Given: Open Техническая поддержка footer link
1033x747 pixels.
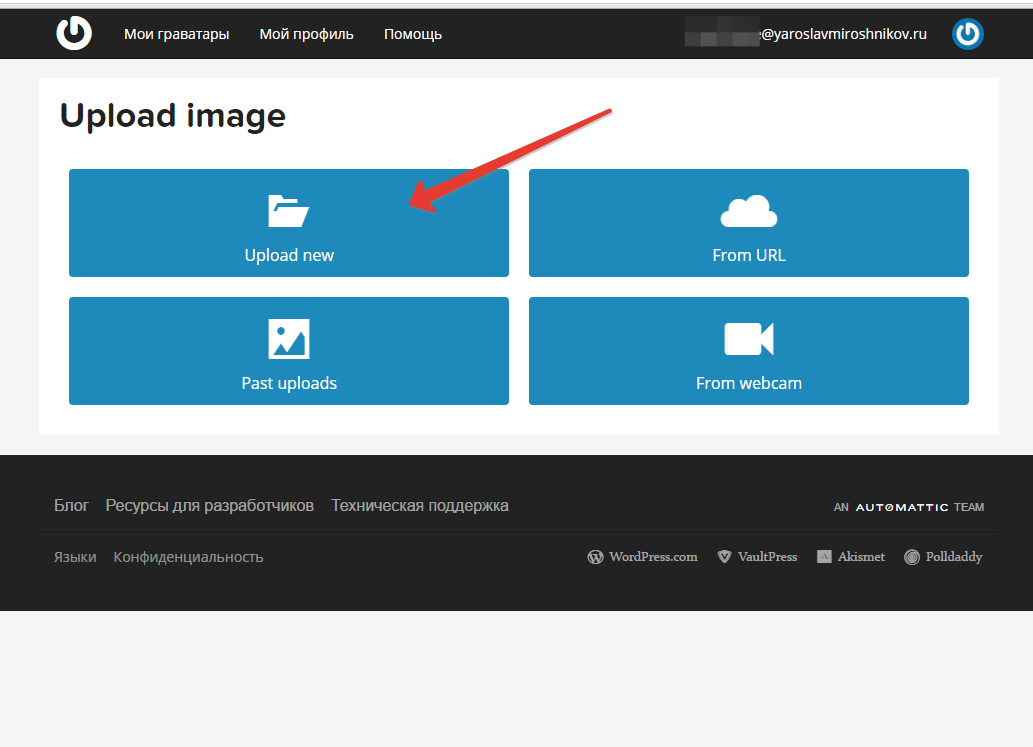Looking at the screenshot, I should point(420,506).
